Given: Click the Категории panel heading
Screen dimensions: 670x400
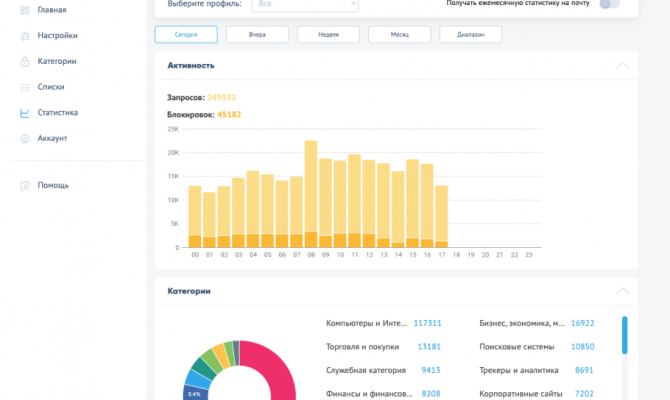Looking at the screenshot, I should (x=189, y=291).
